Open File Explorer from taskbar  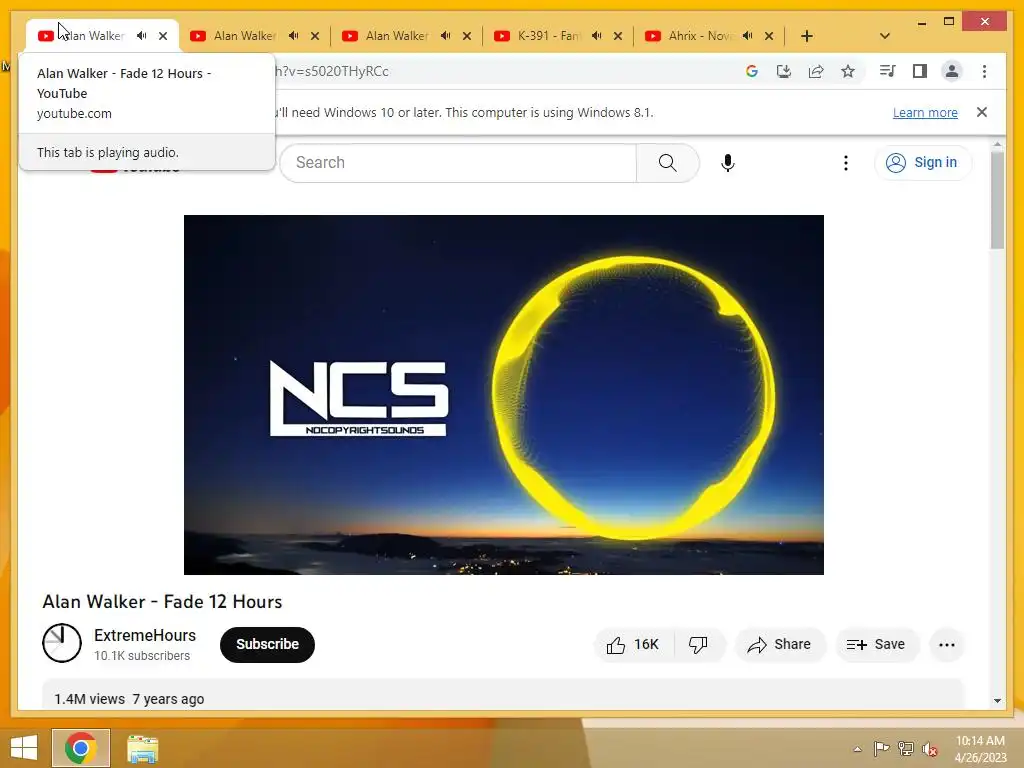(x=142, y=748)
